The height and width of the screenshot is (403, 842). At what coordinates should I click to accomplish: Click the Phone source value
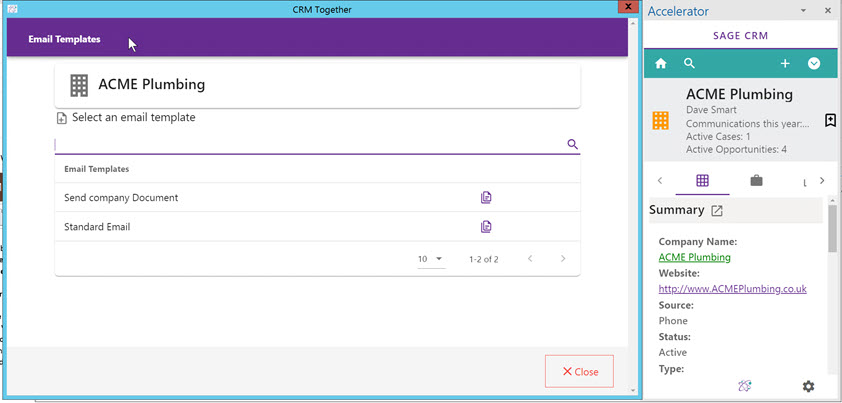click(x=673, y=321)
